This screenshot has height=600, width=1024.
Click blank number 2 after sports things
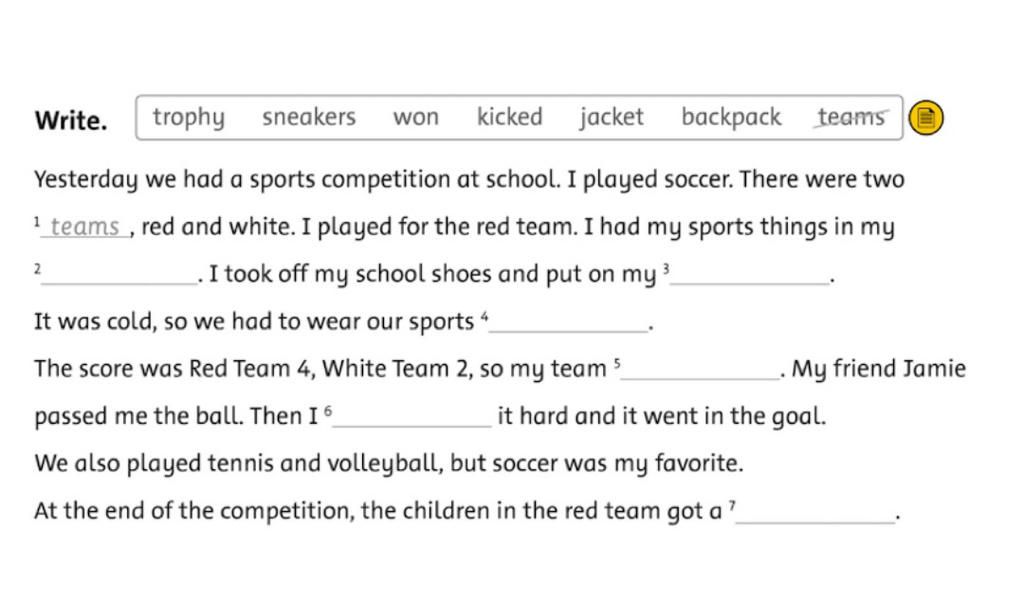pyautogui.click(x=119, y=274)
